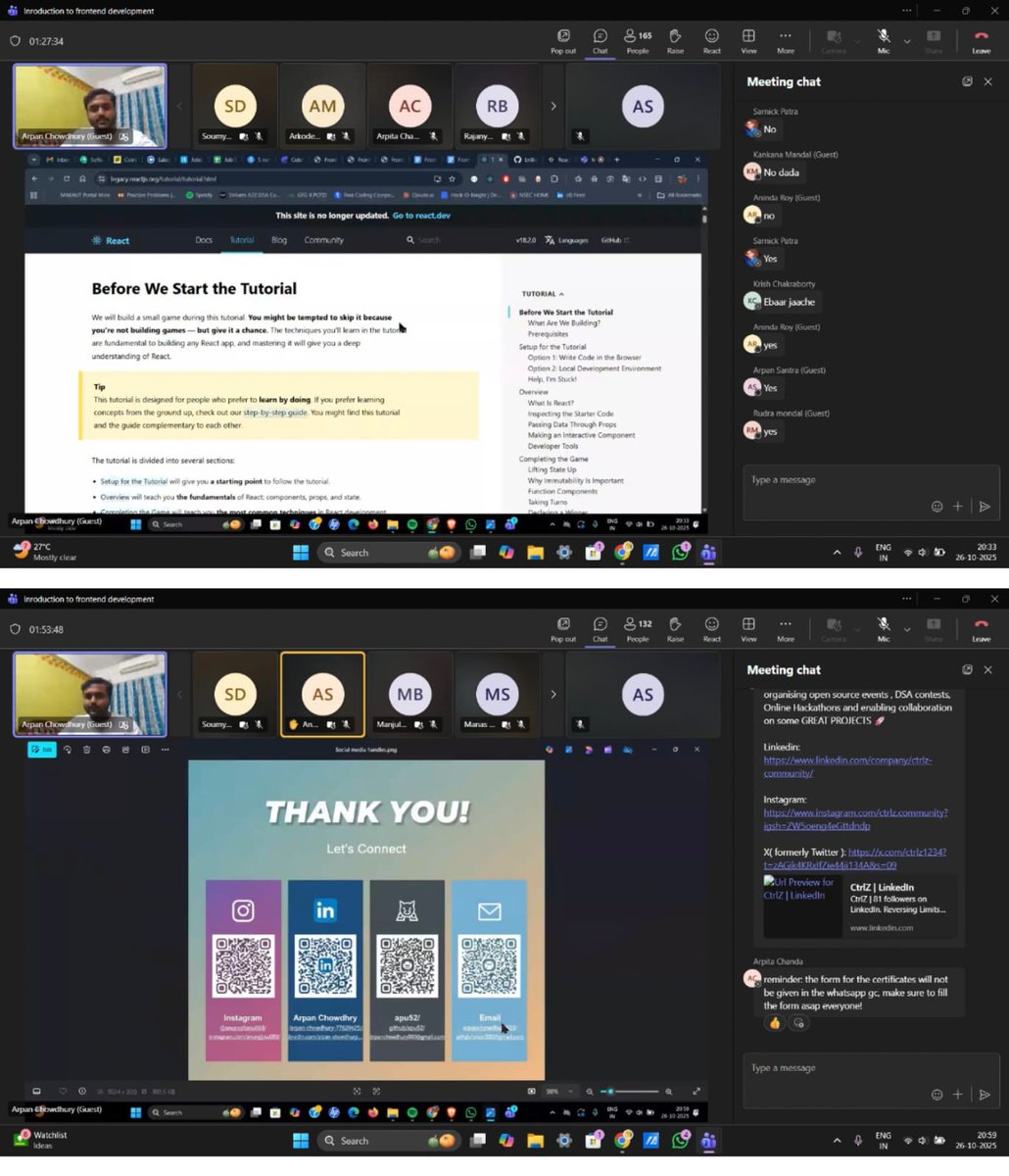Toggle the Mic in the 01:53:48 meeting
Image resolution: width=1009 pixels, height=1176 pixels.
point(884,629)
